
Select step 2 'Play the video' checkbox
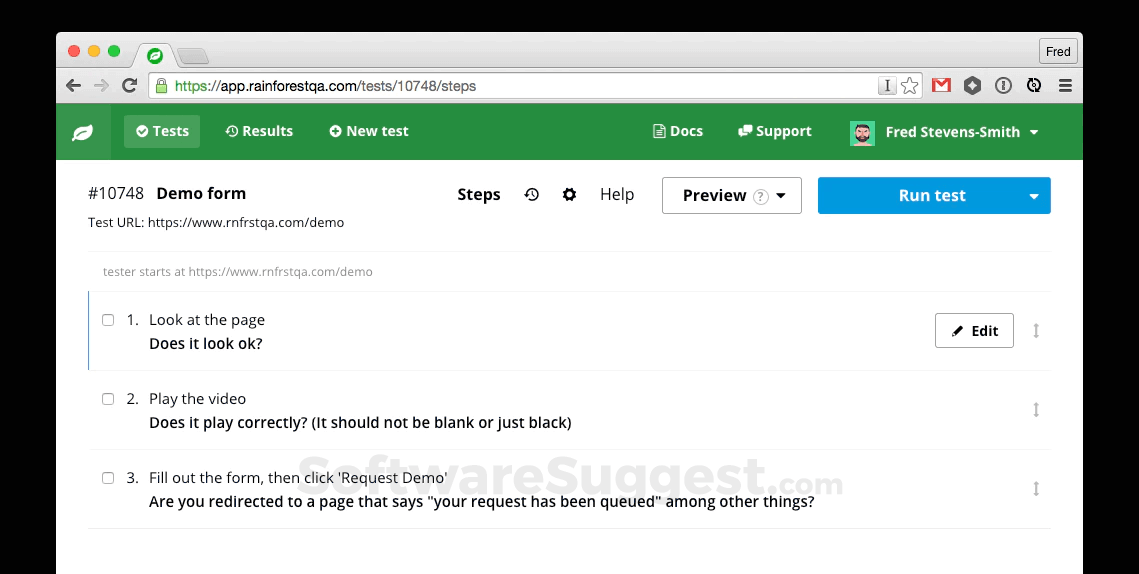[108, 399]
